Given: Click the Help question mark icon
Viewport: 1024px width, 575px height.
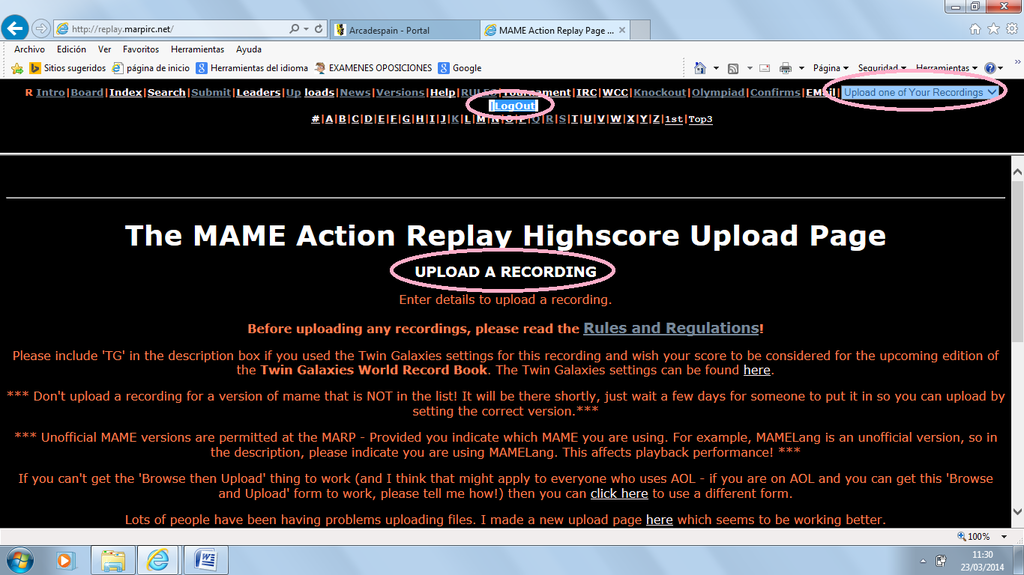Looking at the screenshot, I should (x=990, y=68).
